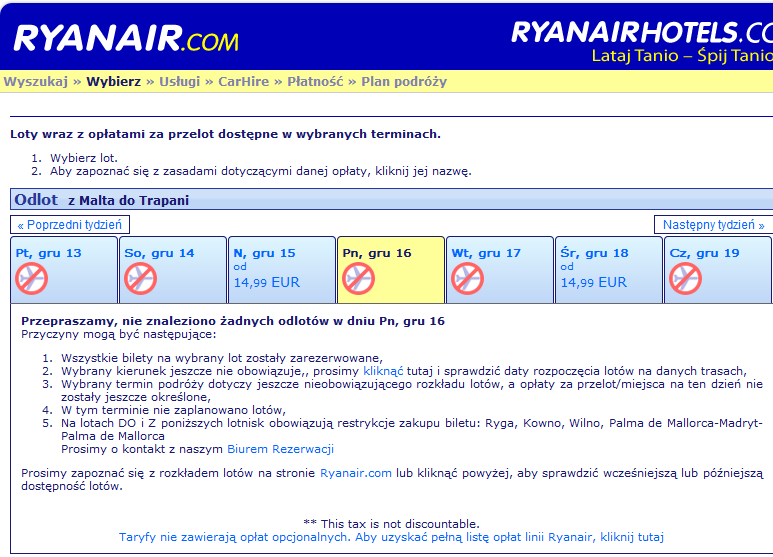Open the Usługi step
The image size is (773, 557).
click(179, 81)
